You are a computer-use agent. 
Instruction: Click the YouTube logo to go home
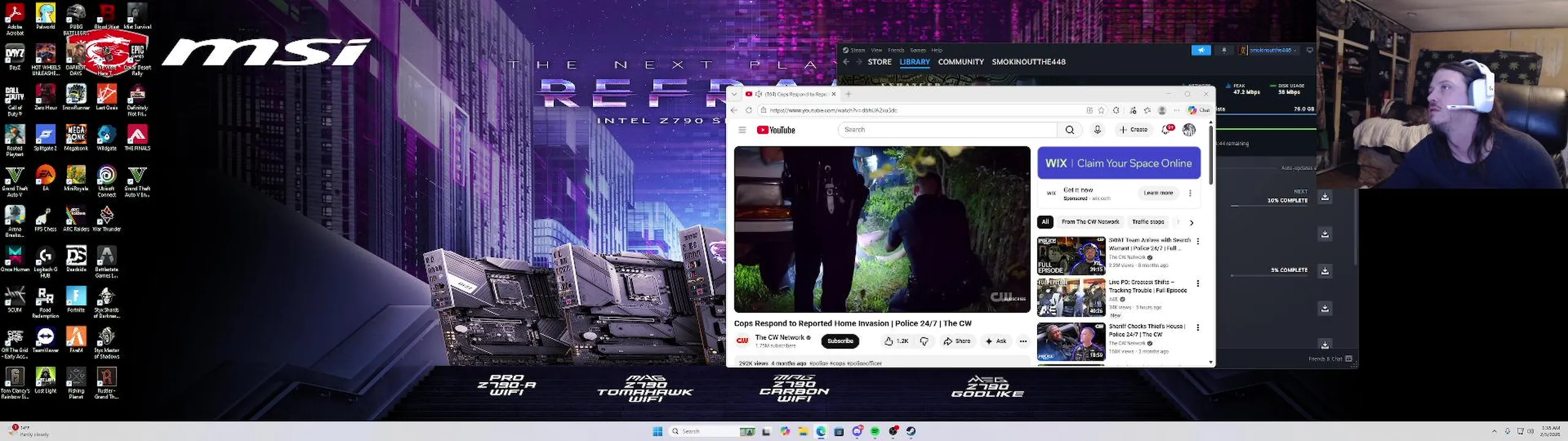pyautogui.click(x=775, y=130)
